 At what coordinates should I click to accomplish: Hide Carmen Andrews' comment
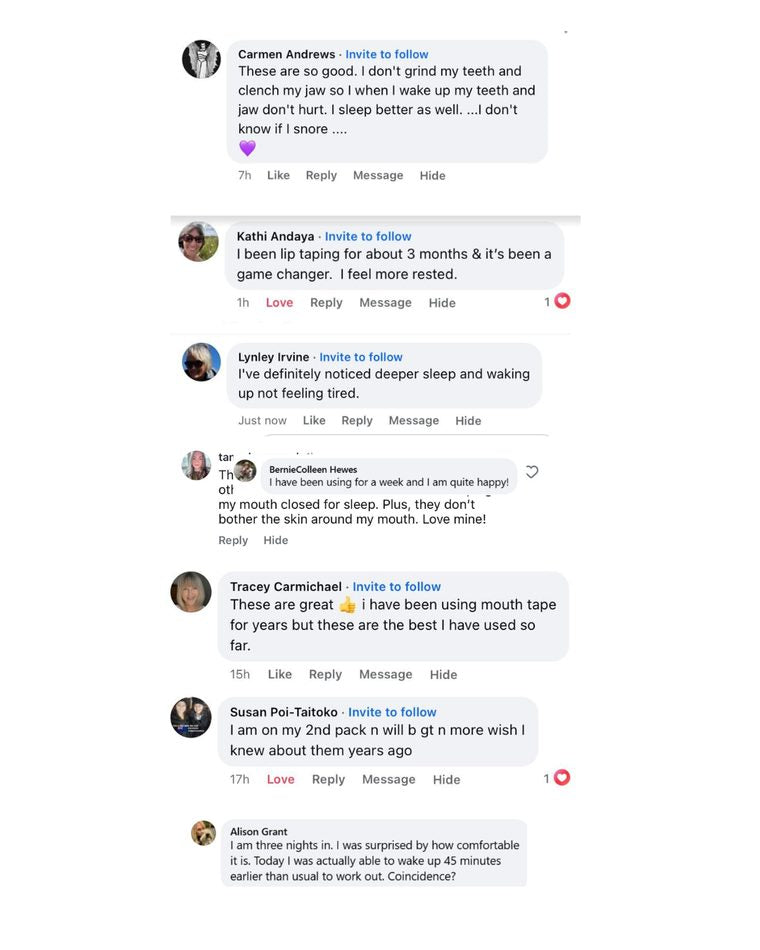432,175
